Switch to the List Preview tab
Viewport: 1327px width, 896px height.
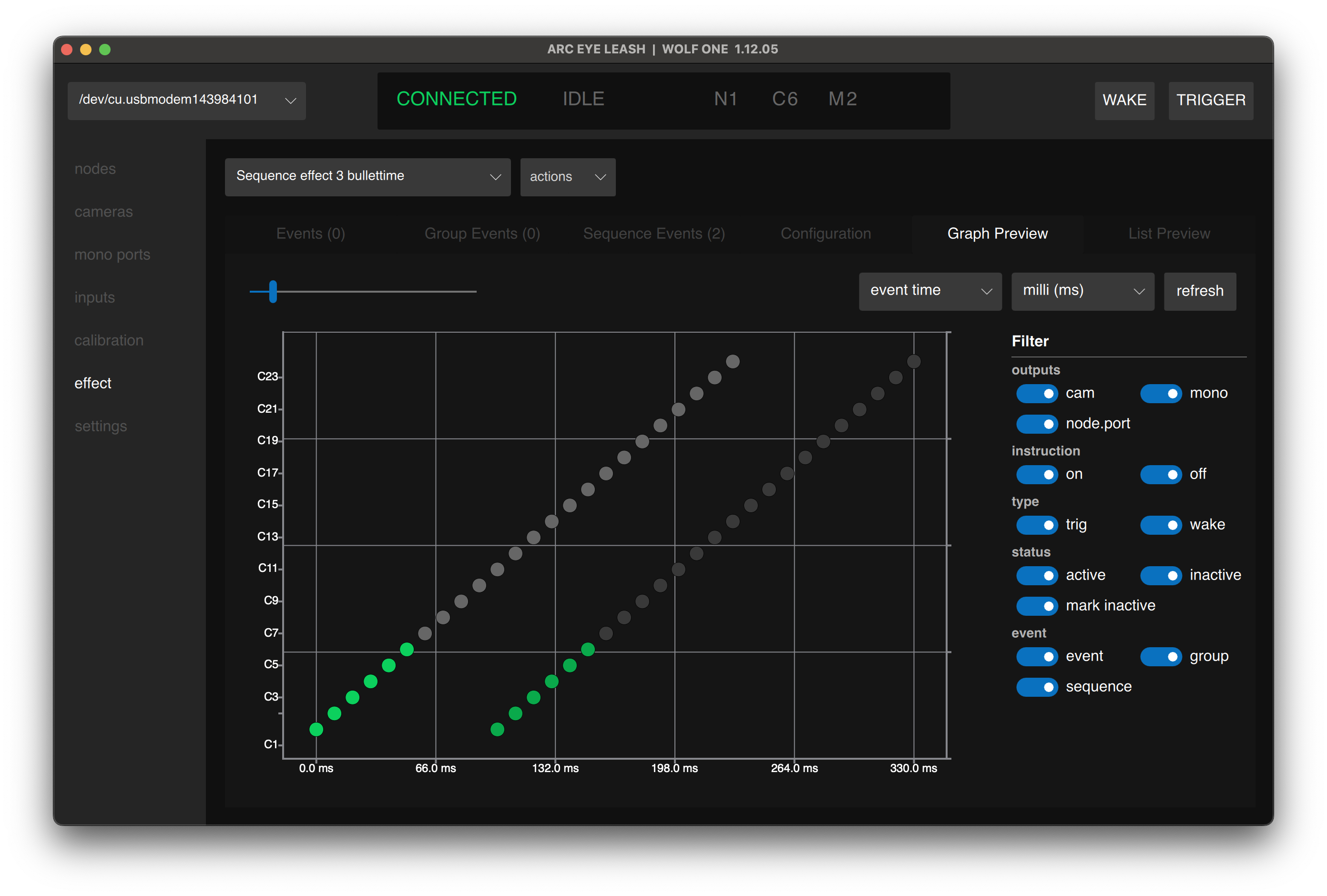click(1168, 234)
